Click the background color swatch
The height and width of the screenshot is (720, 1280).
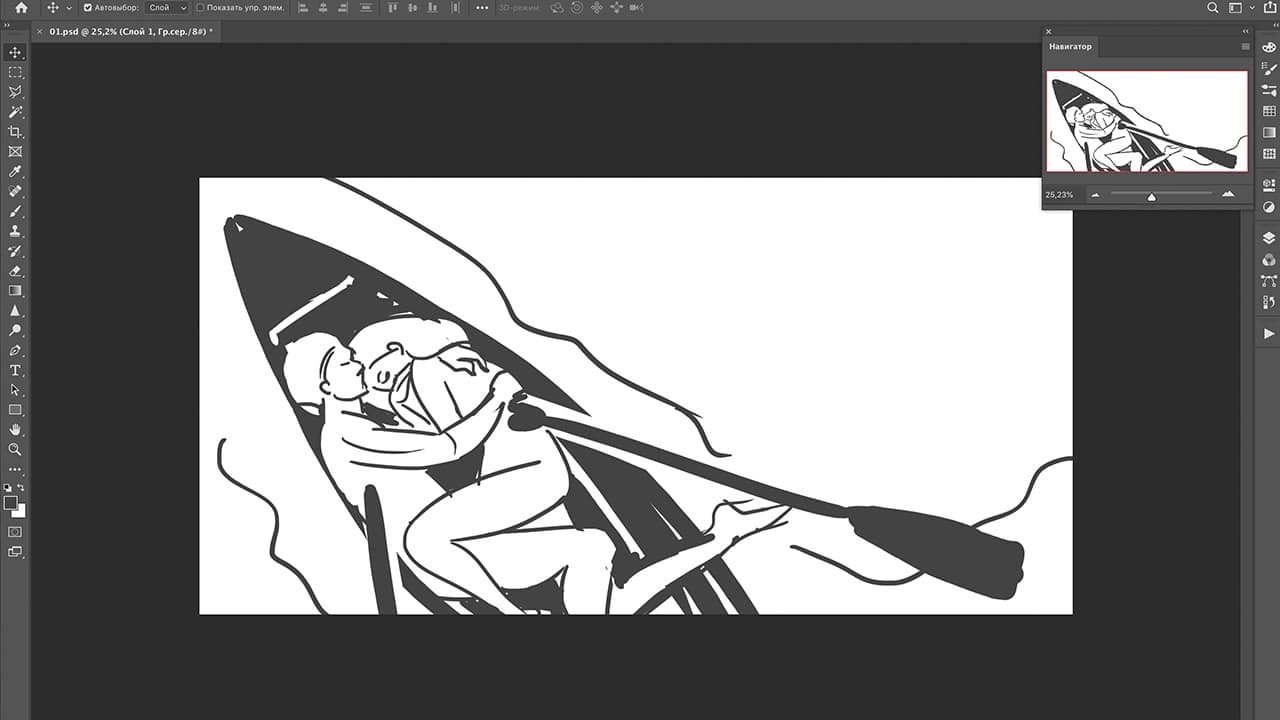pos(20,511)
